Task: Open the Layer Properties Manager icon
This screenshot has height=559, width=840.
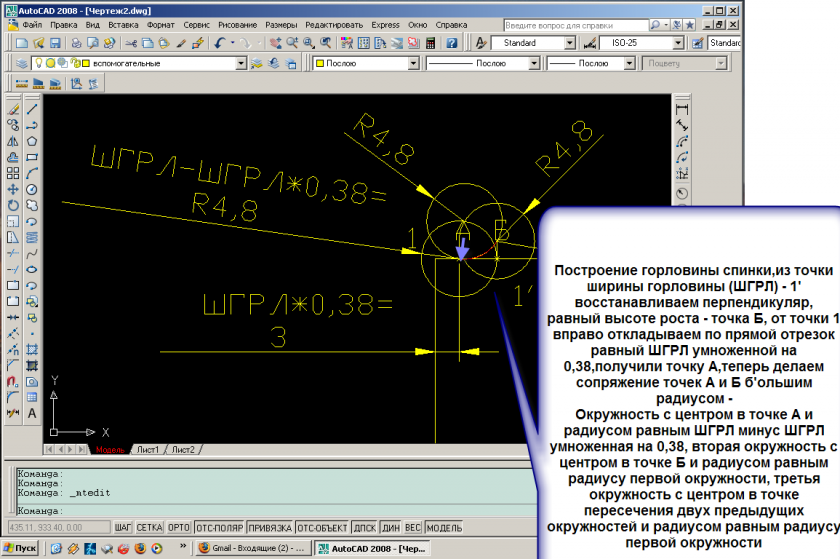Action: pyautogui.click(x=22, y=63)
